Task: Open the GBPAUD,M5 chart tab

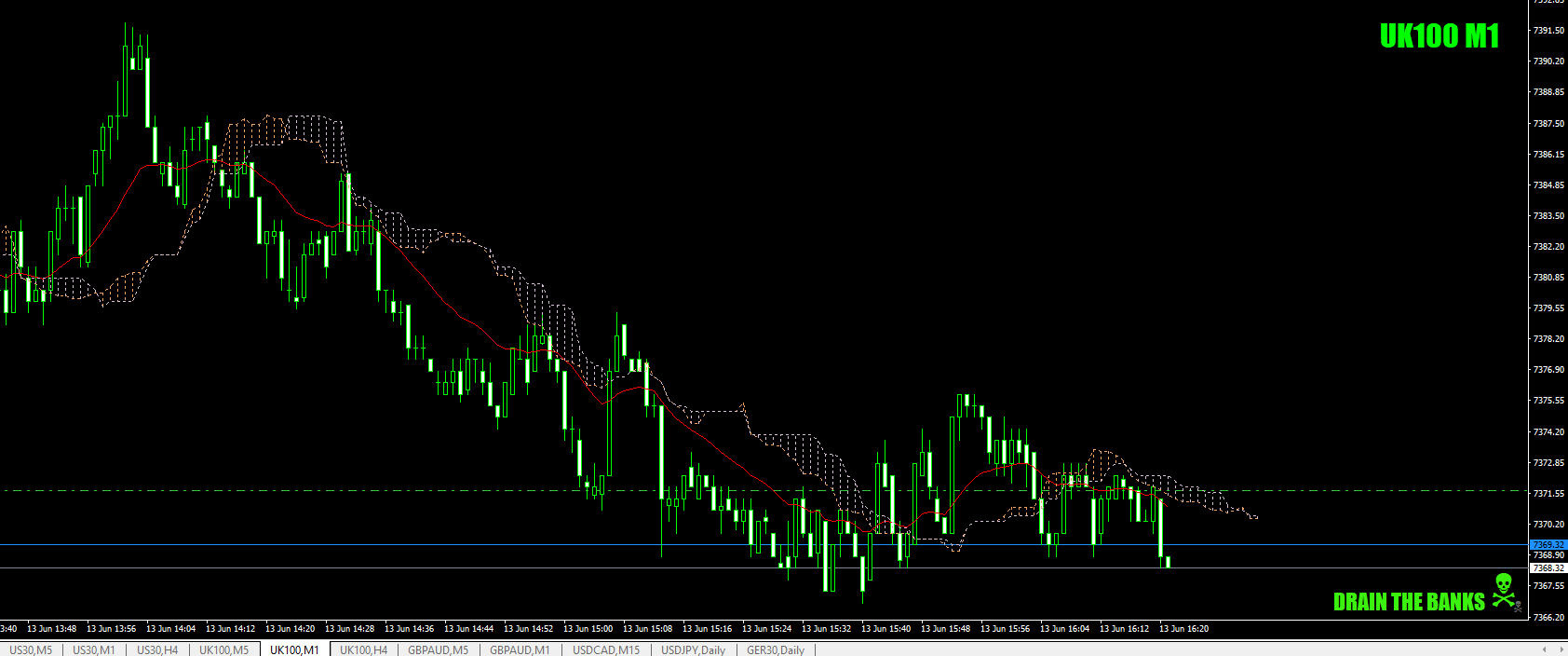Action: tap(439, 649)
